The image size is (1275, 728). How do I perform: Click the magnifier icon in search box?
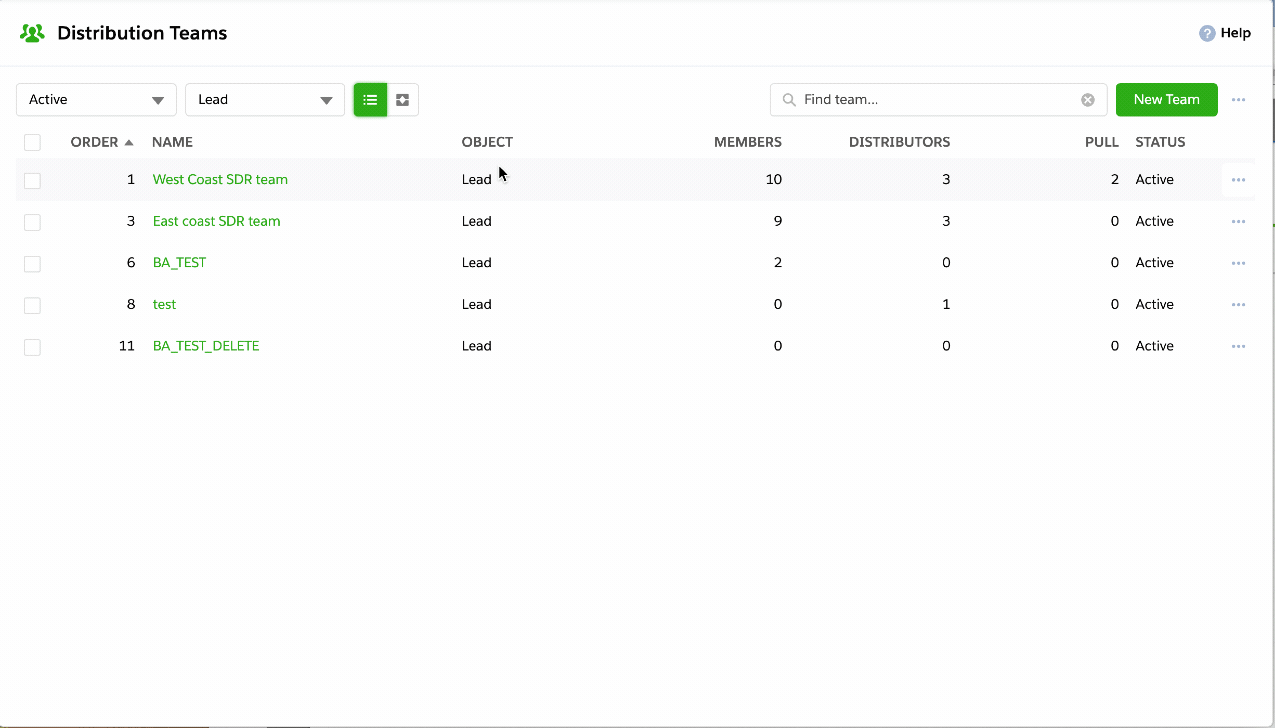[789, 100]
